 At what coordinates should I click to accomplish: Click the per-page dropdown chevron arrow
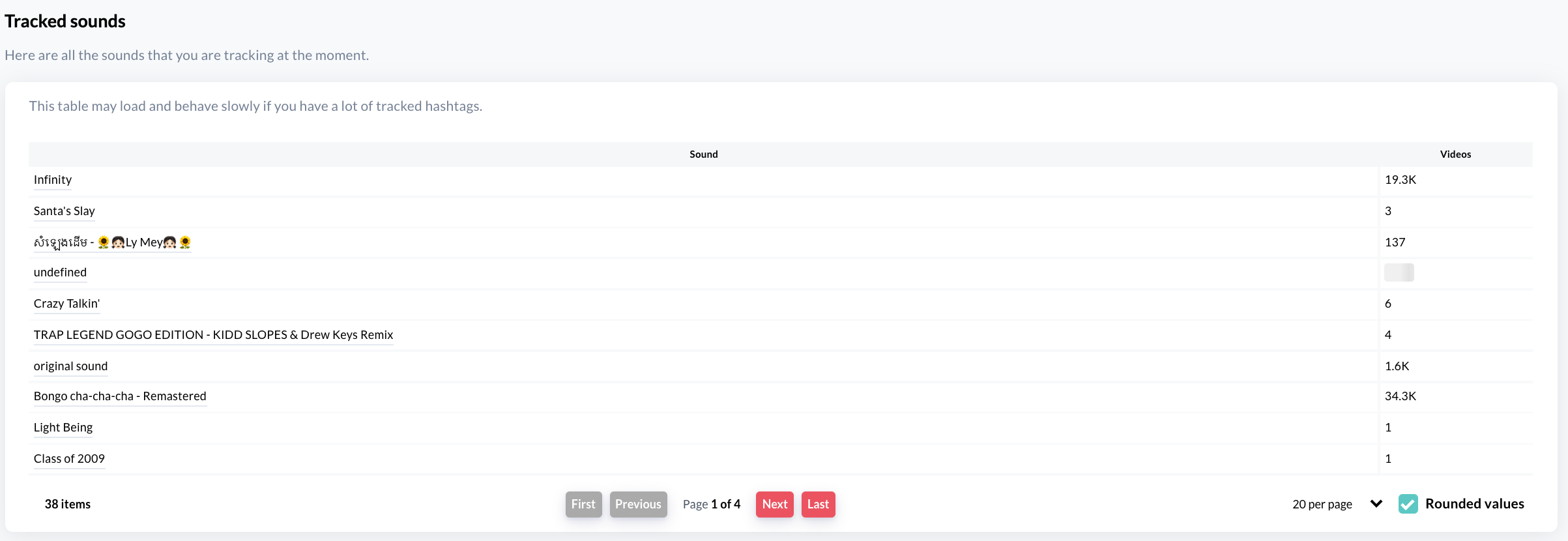1376,504
